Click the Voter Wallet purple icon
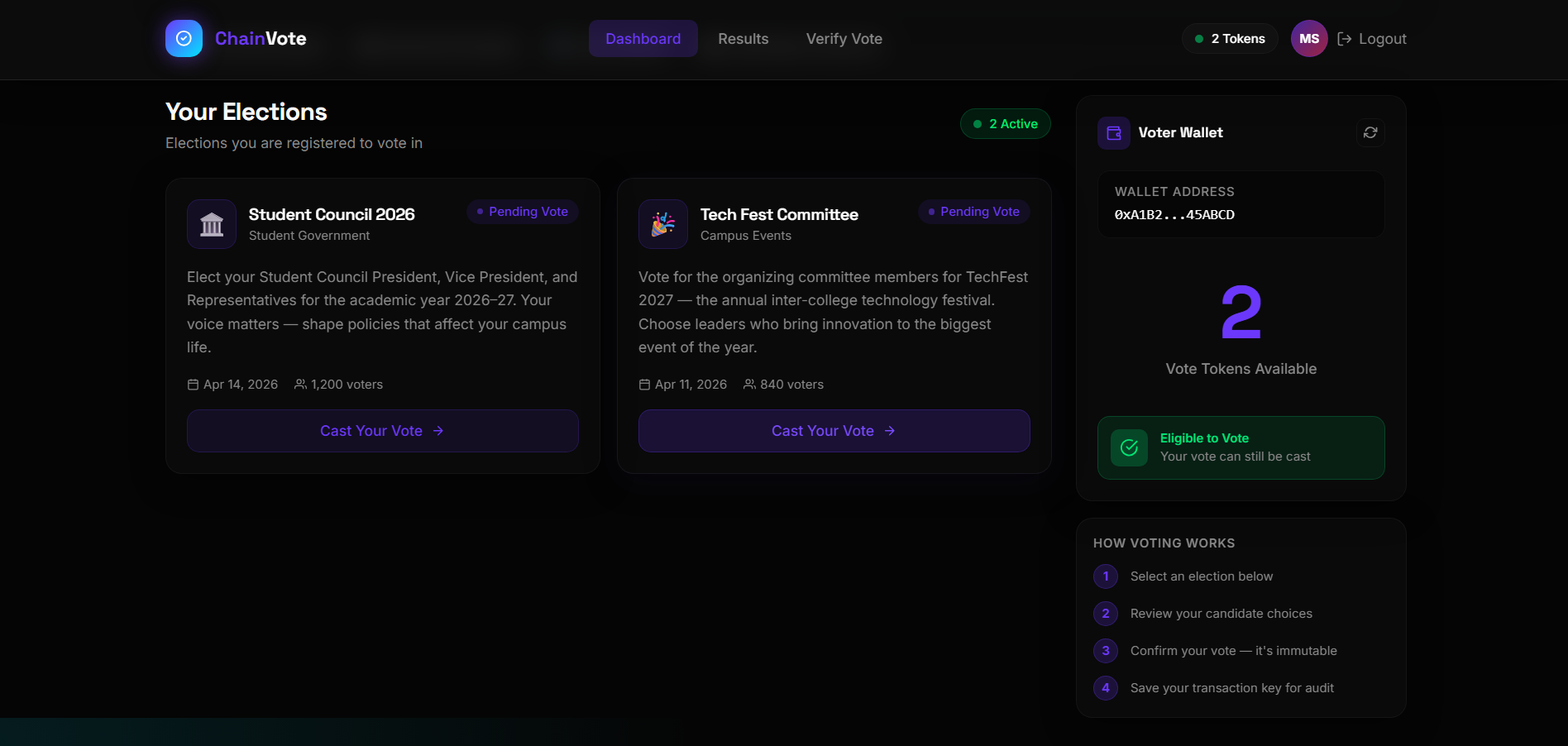The image size is (1568, 746). (1114, 132)
